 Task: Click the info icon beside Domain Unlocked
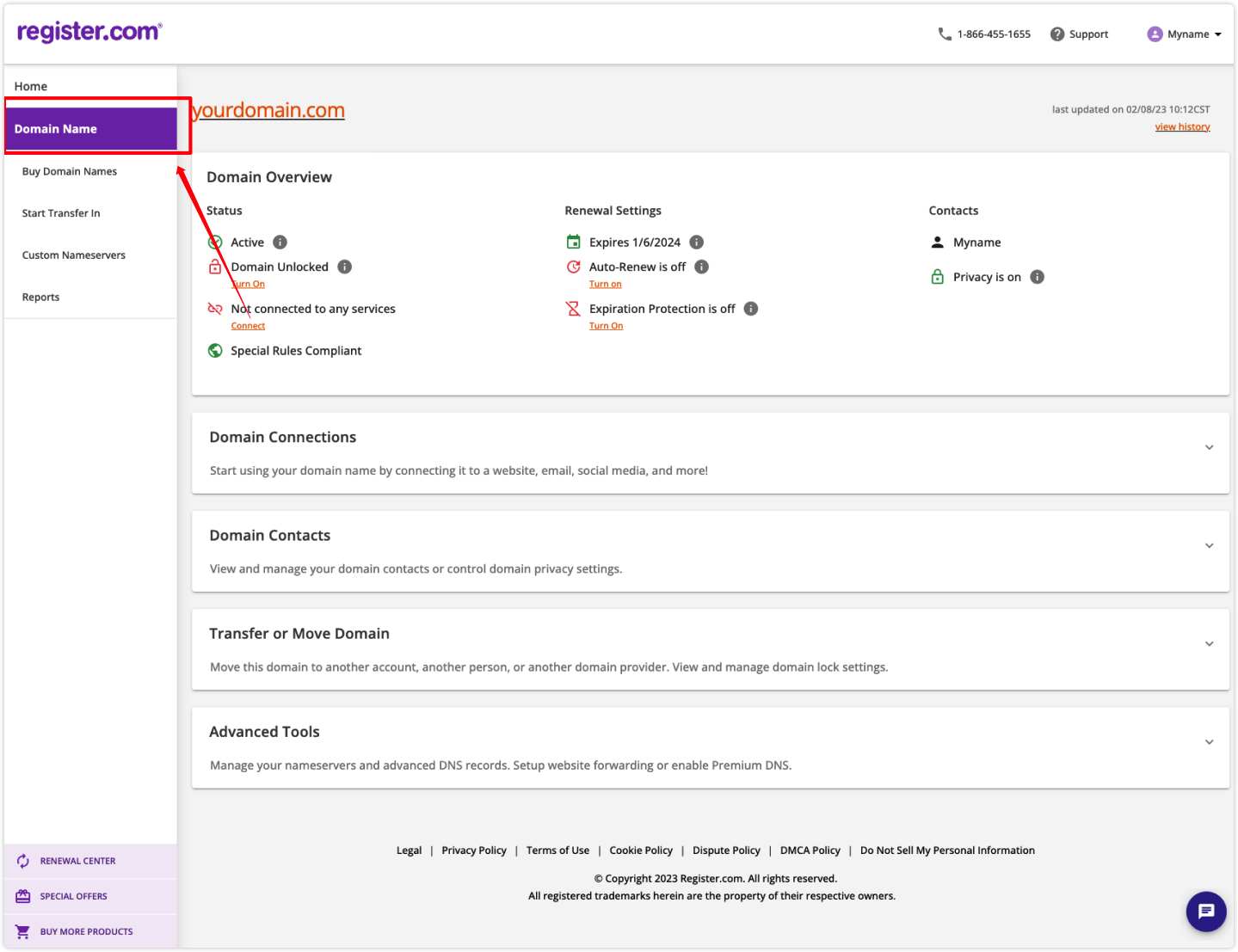344,267
